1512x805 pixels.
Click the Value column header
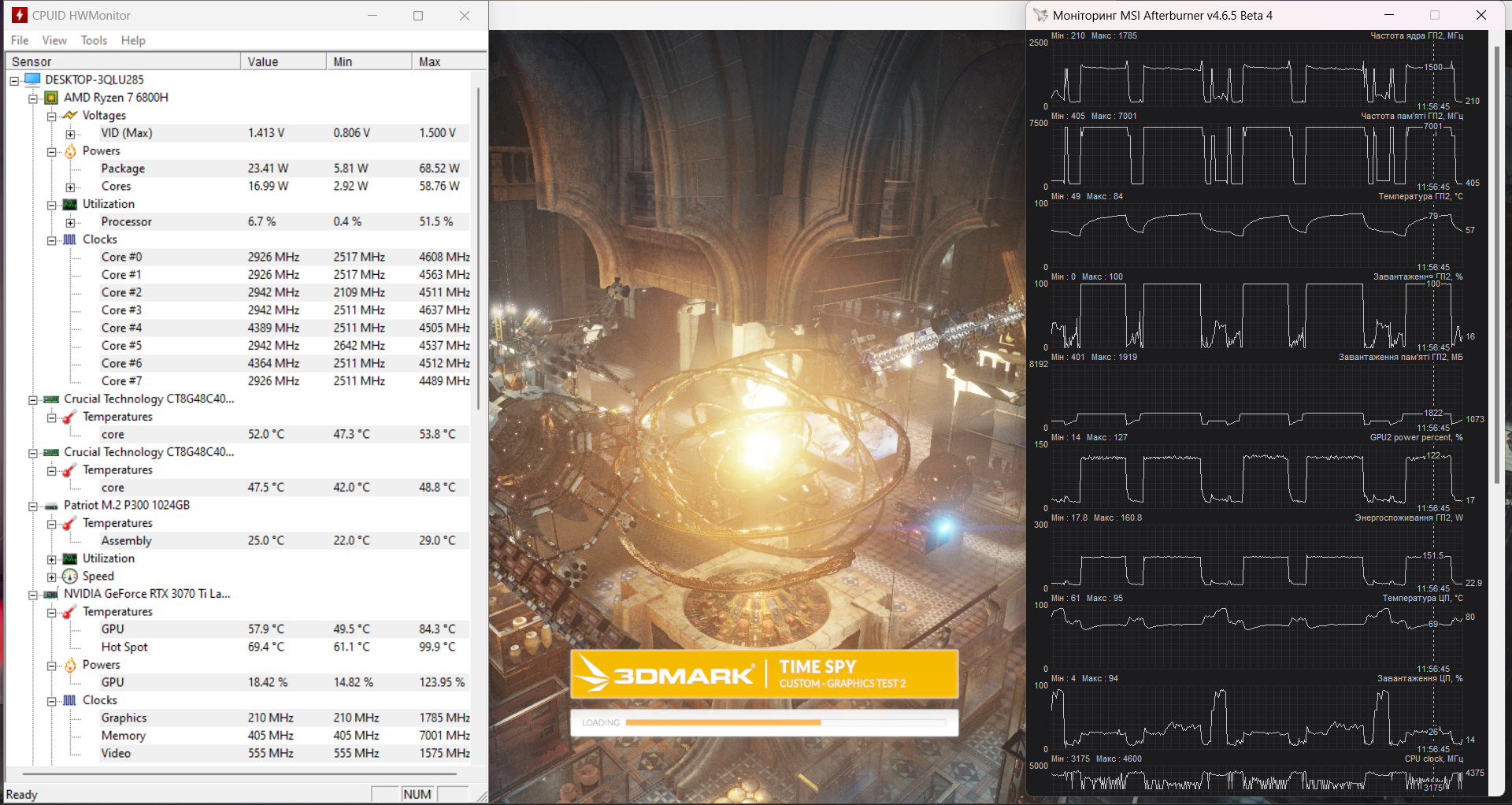point(283,61)
